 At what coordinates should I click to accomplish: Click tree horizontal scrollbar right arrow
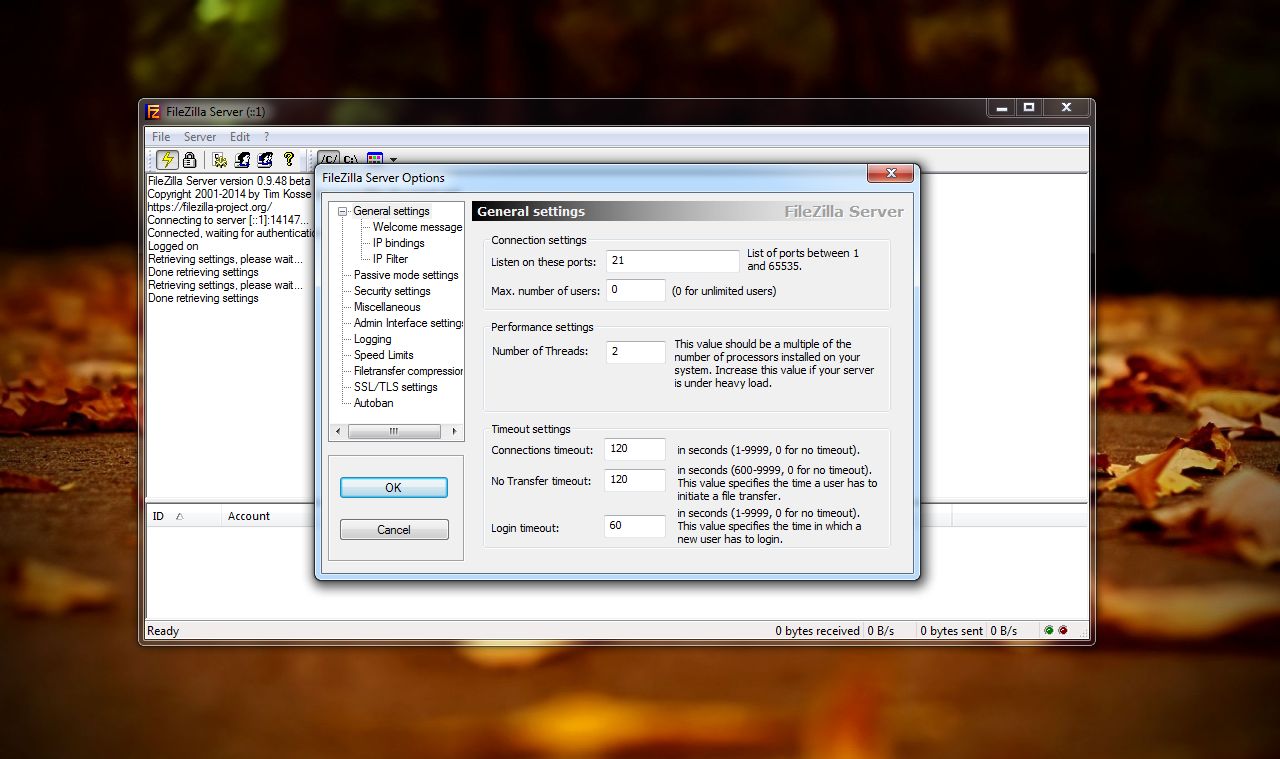click(454, 432)
